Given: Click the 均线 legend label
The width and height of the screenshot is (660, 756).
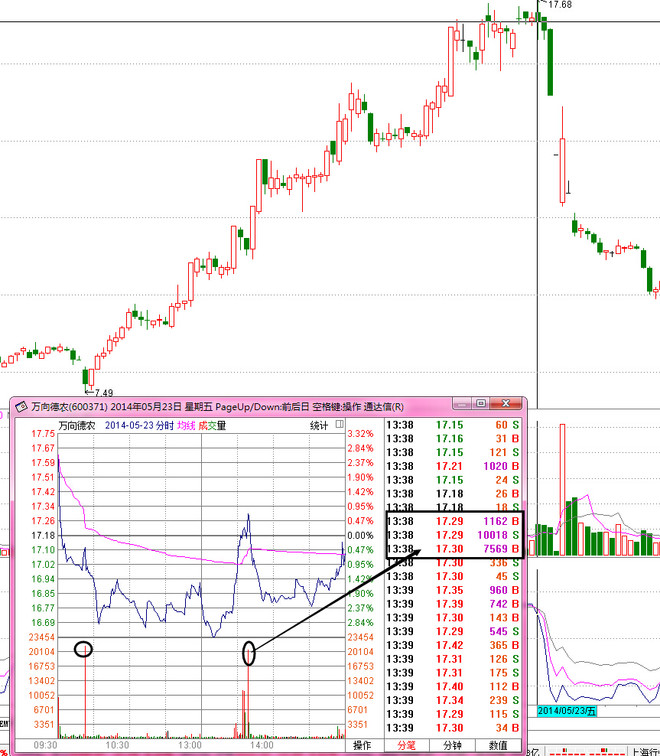Looking at the screenshot, I should pyautogui.click(x=186, y=425).
